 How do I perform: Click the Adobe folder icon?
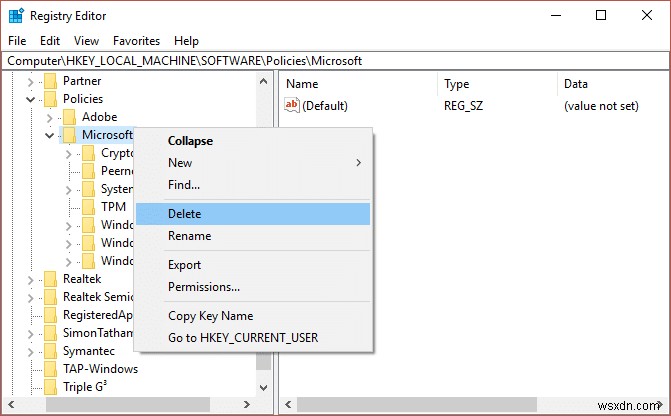coord(69,117)
